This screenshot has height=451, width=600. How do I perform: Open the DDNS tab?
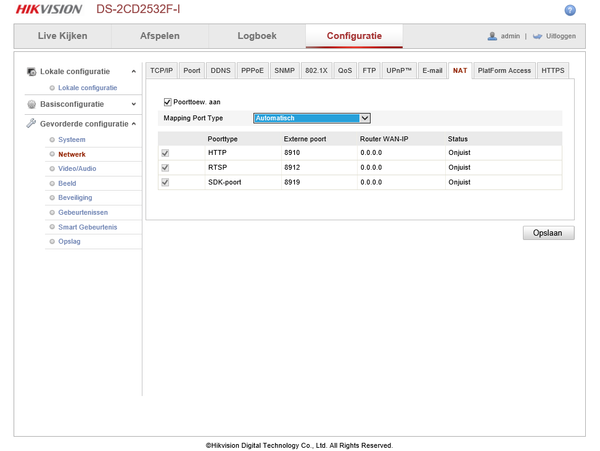pos(221,71)
